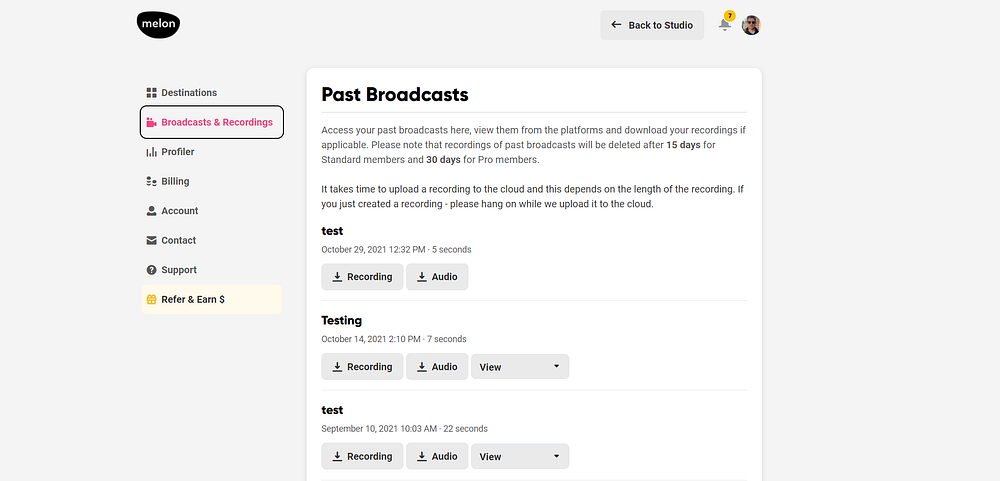Open the Refer & Earn $ item
Image resolution: width=1000 pixels, height=481 pixels.
[211, 299]
